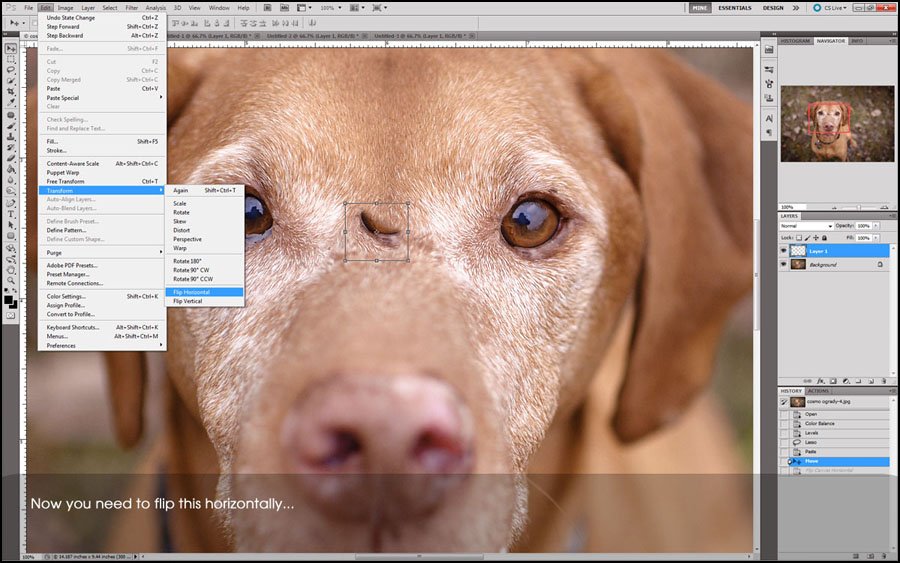900x563 pixels.
Task: Click Content-Aware Scale menu entry
Action: (x=102, y=164)
